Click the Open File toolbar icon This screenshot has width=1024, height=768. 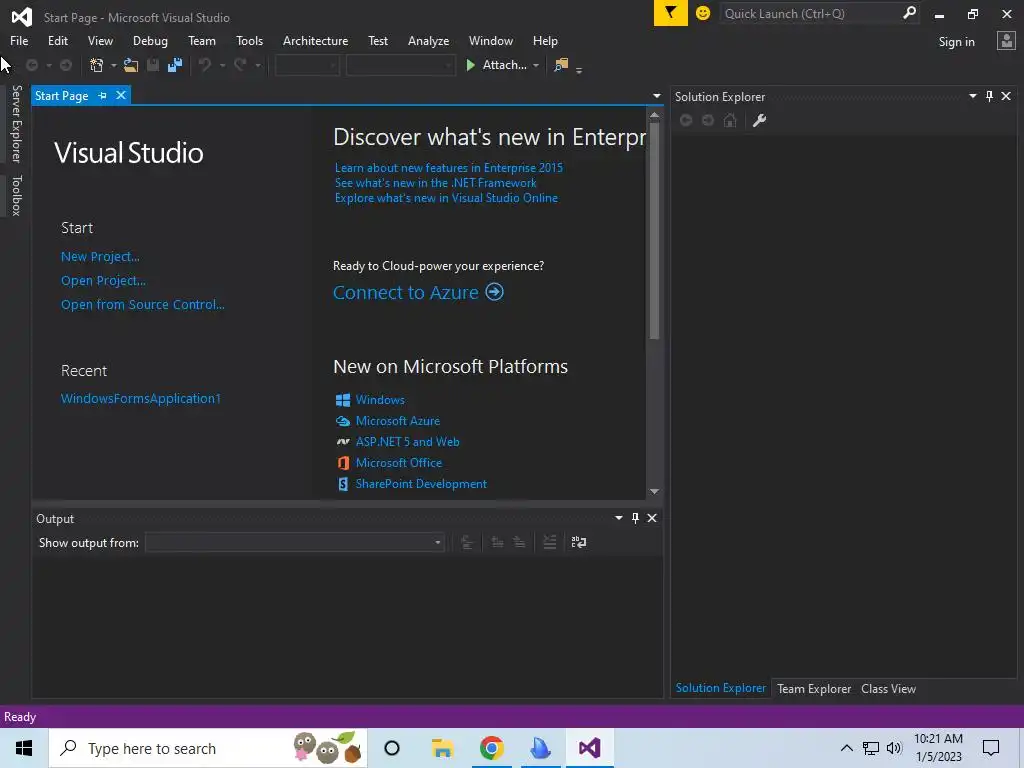[131, 65]
